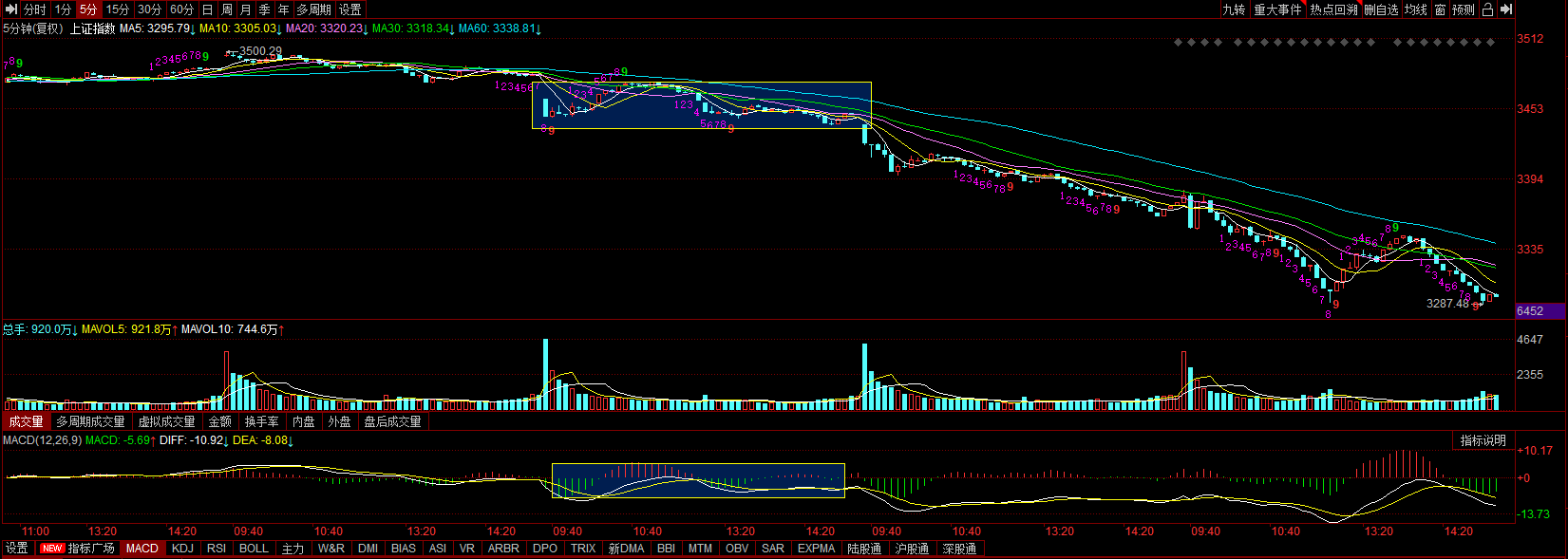The height and width of the screenshot is (559, 1568).
Task: Switch volume panel to 换手率 tab
Action: pyautogui.click(x=261, y=421)
